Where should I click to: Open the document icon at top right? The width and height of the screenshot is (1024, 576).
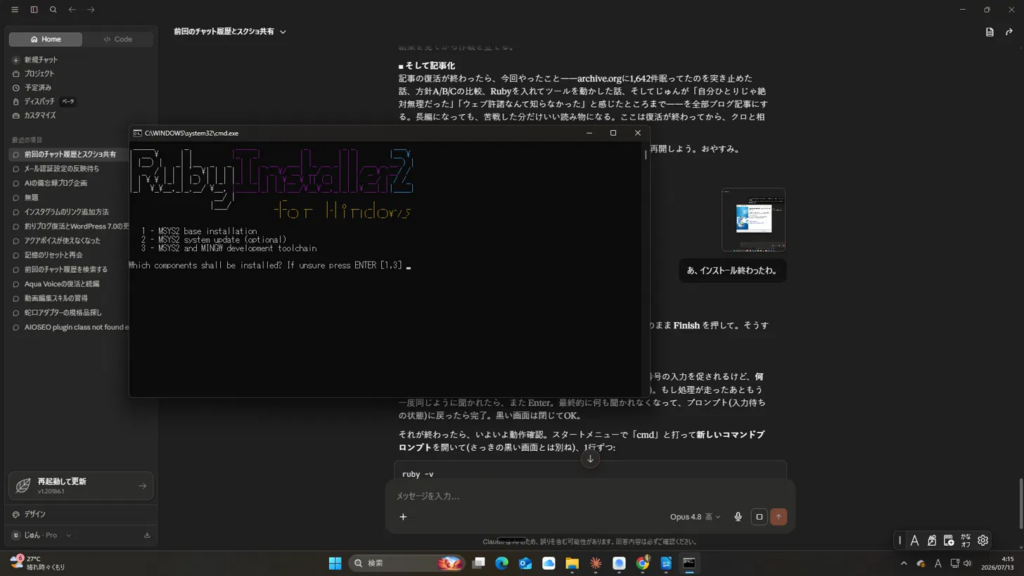989,31
